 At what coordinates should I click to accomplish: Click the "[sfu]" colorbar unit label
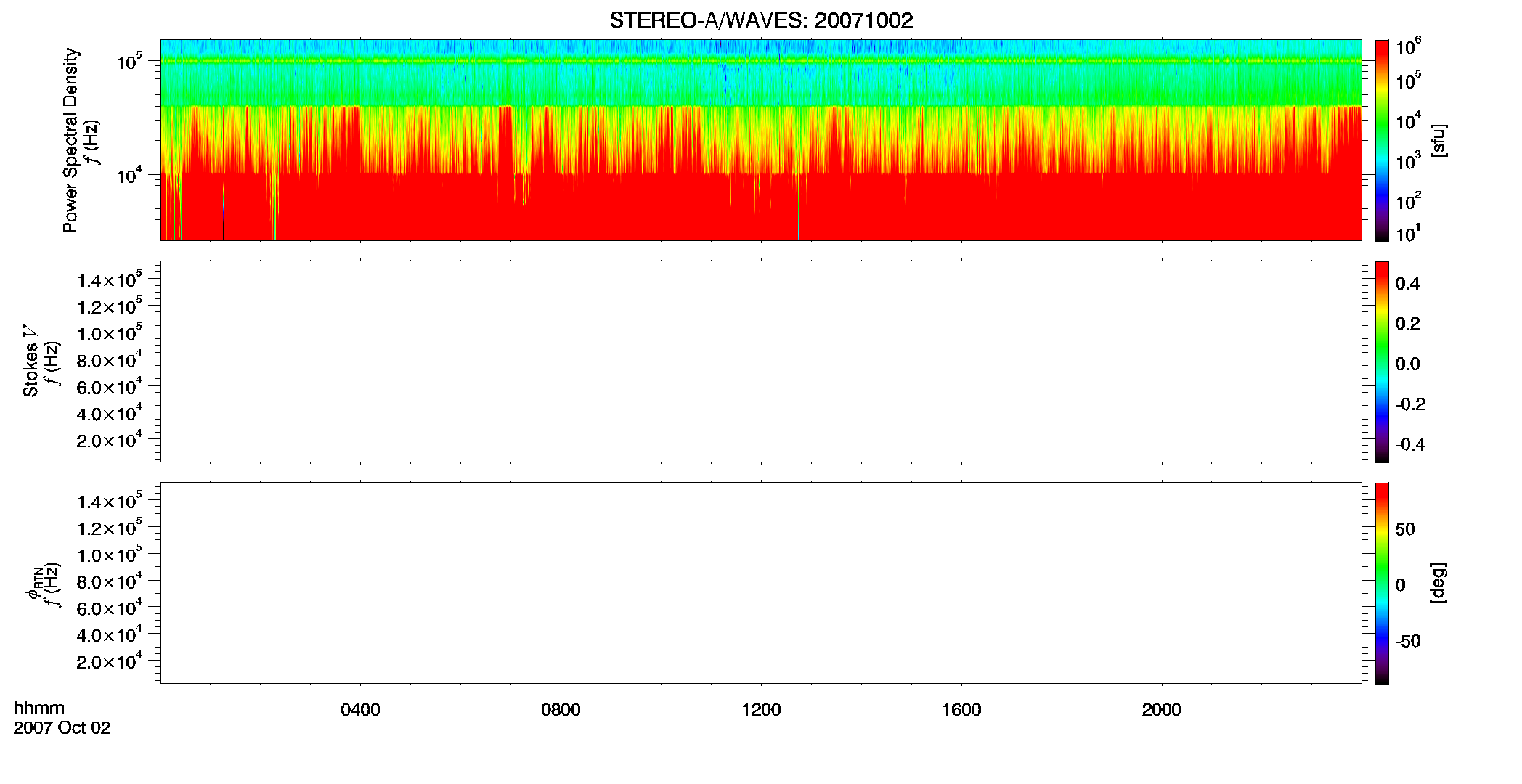pyautogui.click(x=1438, y=140)
